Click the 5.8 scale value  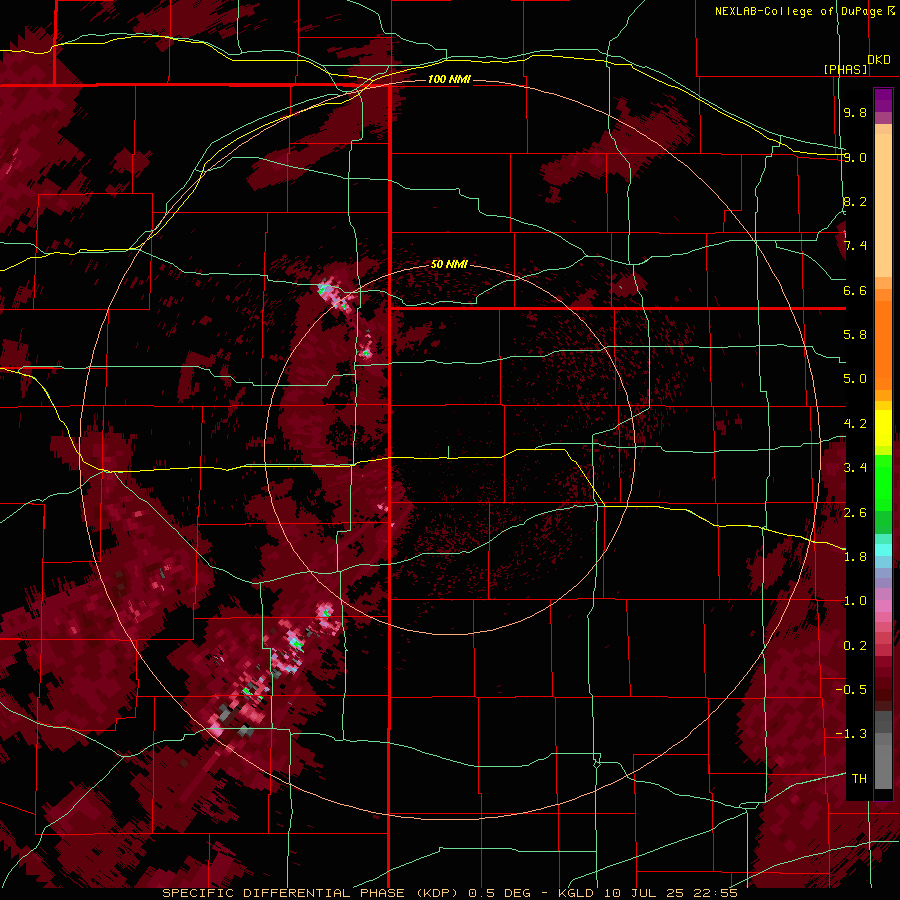[x=855, y=335]
